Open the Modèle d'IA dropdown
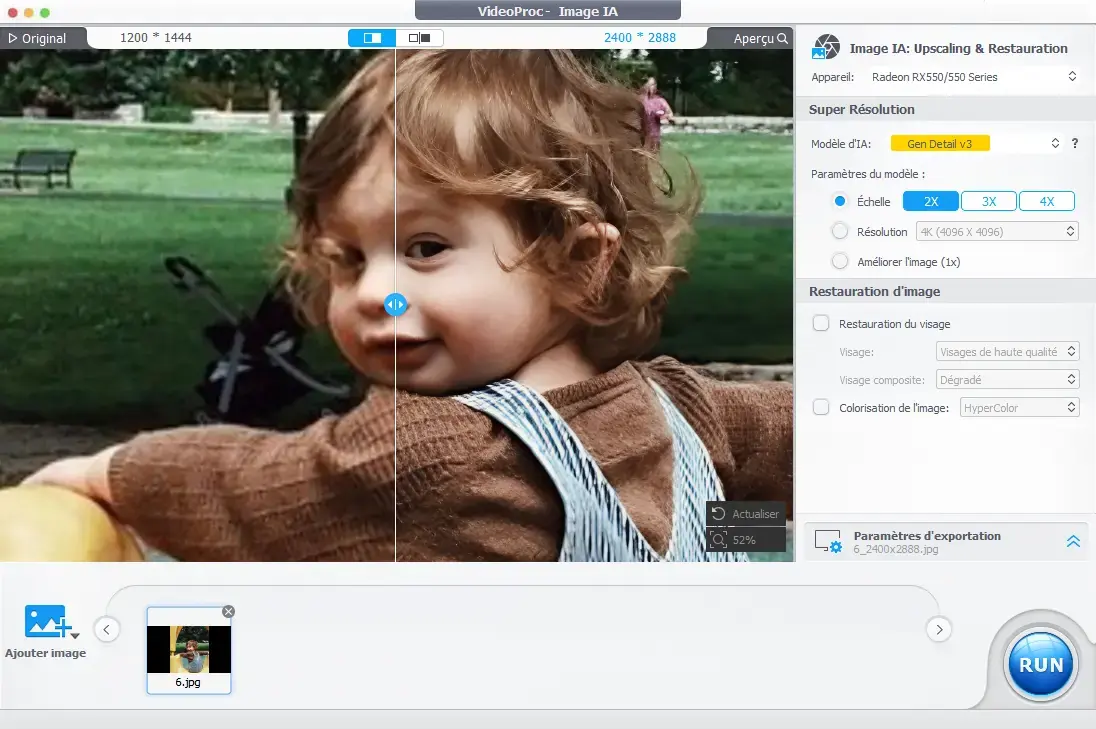Screen dimensions: 1096x729 pos(1055,143)
